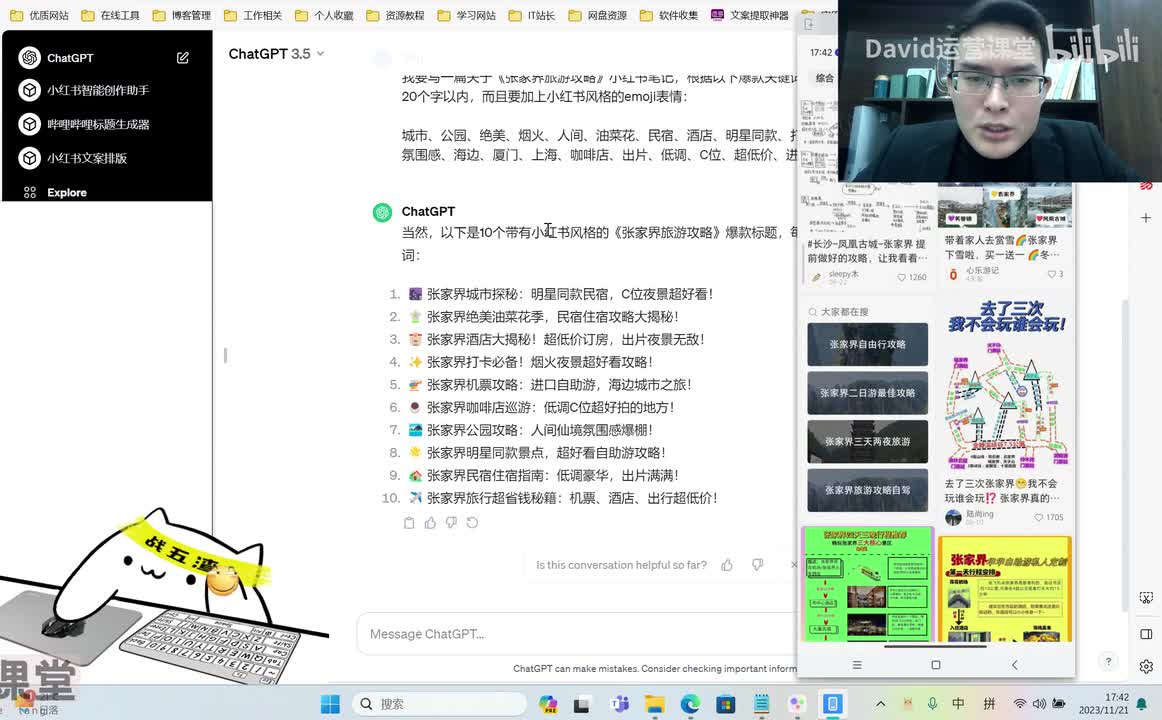Image resolution: width=1162 pixels, height=720 pixels.
Task: Click the Explore link in sidebar
Action: [x=67, y=192]
